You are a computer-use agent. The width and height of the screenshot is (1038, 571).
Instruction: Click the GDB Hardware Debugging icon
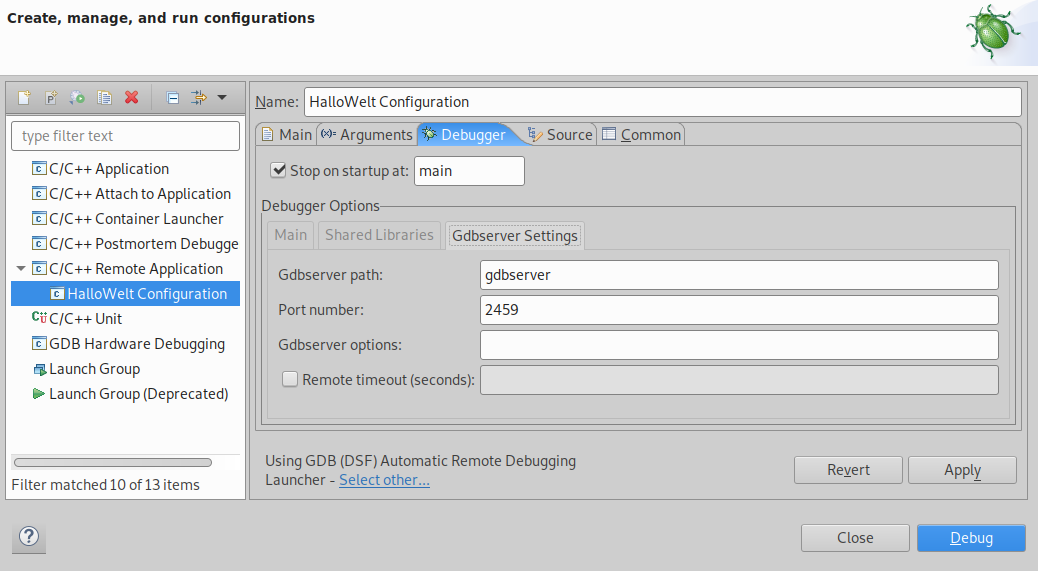coord(39,343)
